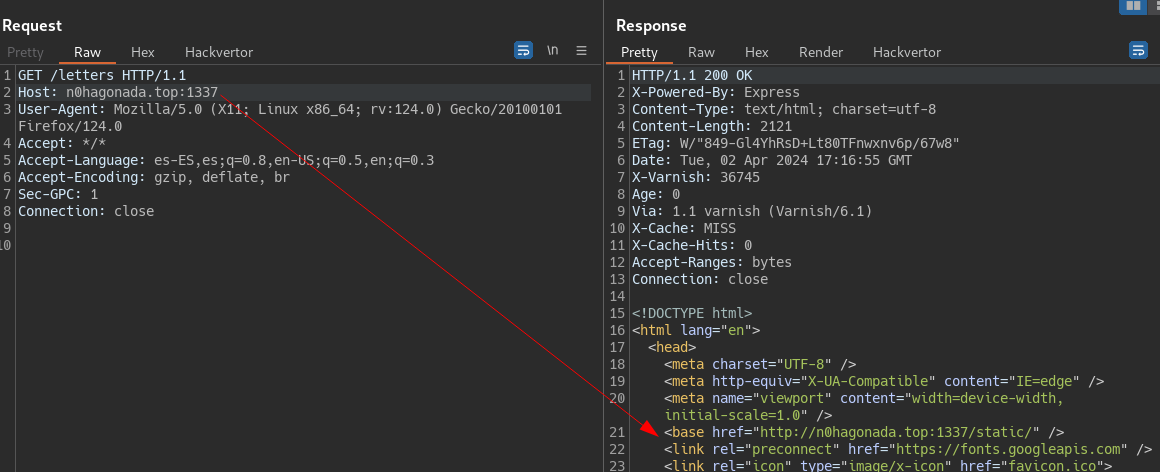This screenshot has width=1160, height=472.
Task: Open Hackvertor tab in Response panel
Action: click(x=907, y=52)
